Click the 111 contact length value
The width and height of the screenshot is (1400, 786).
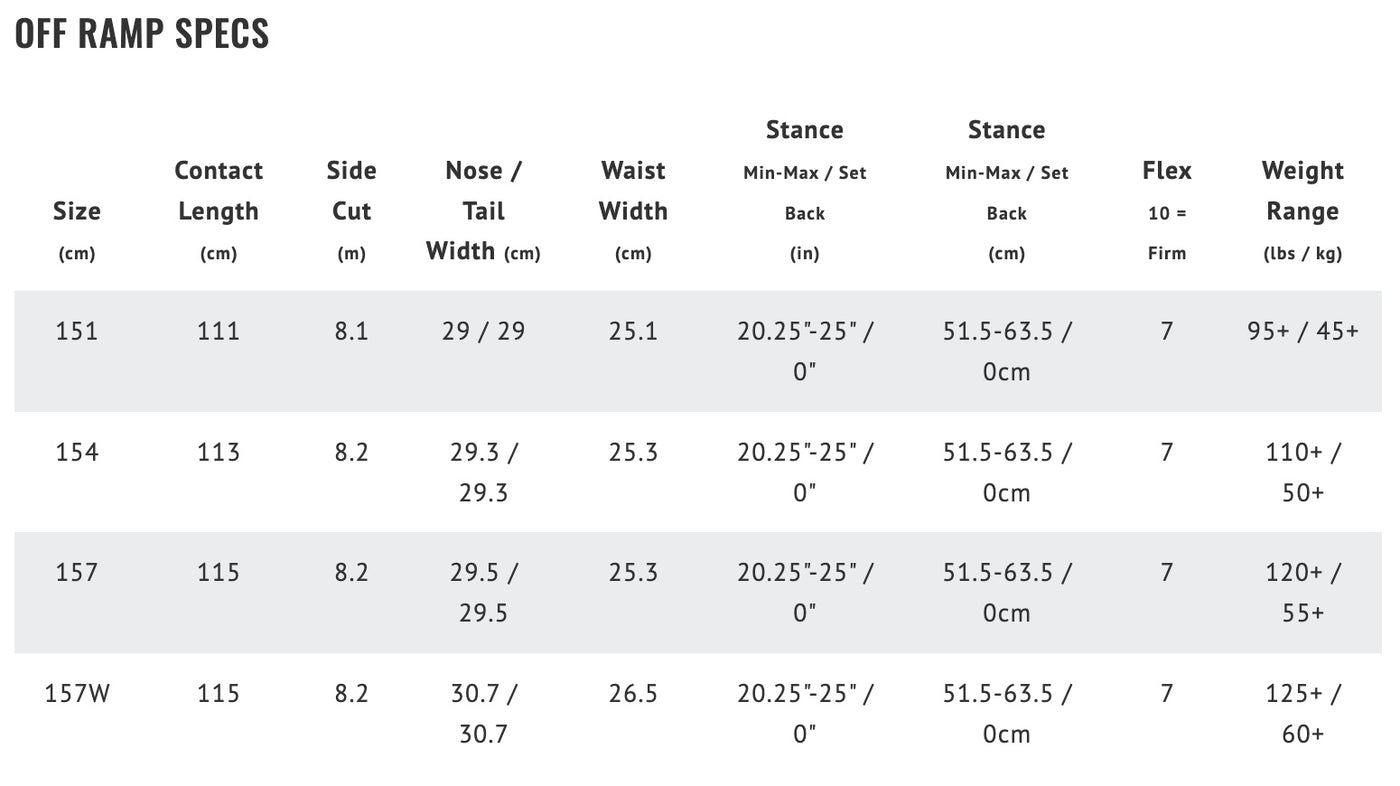219,331
